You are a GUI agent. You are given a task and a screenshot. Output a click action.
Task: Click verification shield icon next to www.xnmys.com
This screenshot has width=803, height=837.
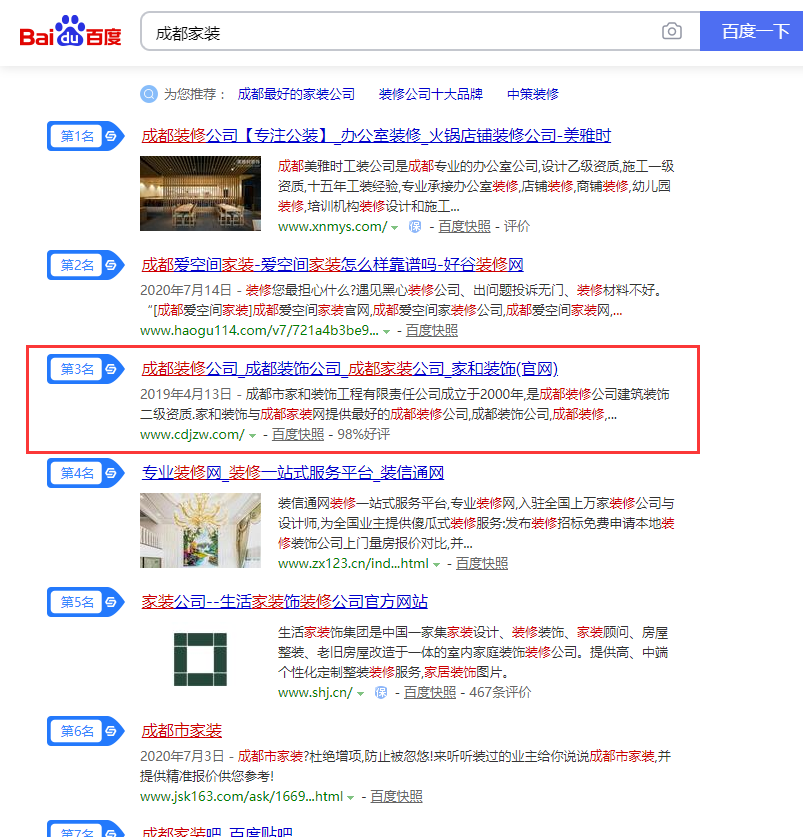click(x=415, y=227)
